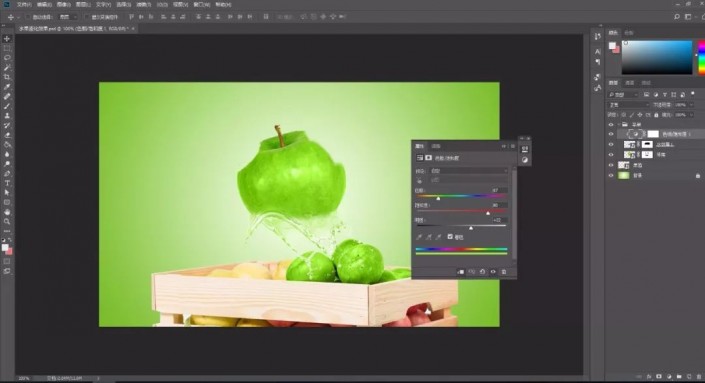Toggle adjustment visibility eye in Properties panel
This screenshot has width=705, height=383.
tap(493, 272)
